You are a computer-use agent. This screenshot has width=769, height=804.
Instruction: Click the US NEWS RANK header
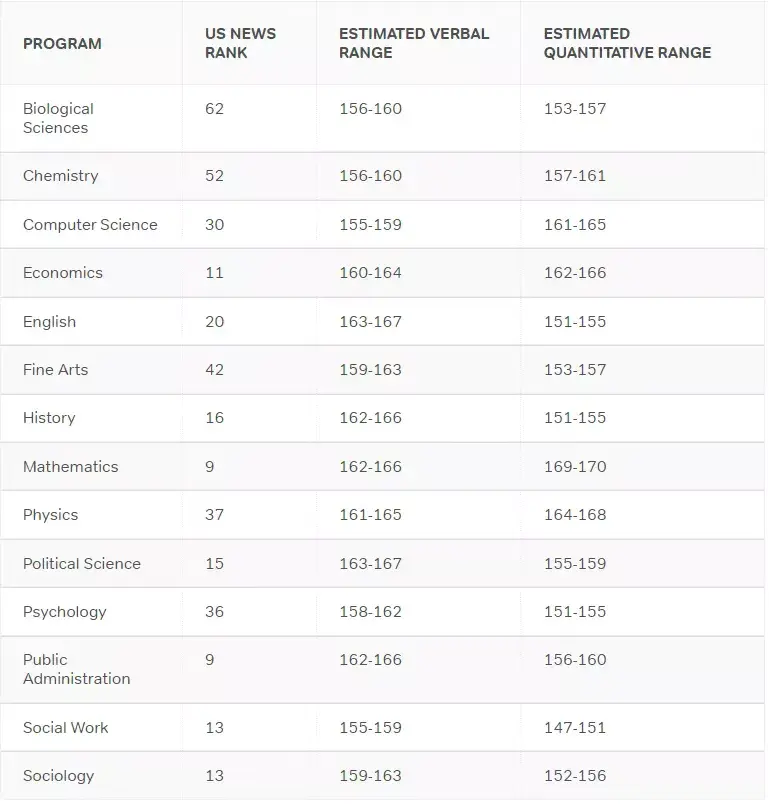(240, 43)
